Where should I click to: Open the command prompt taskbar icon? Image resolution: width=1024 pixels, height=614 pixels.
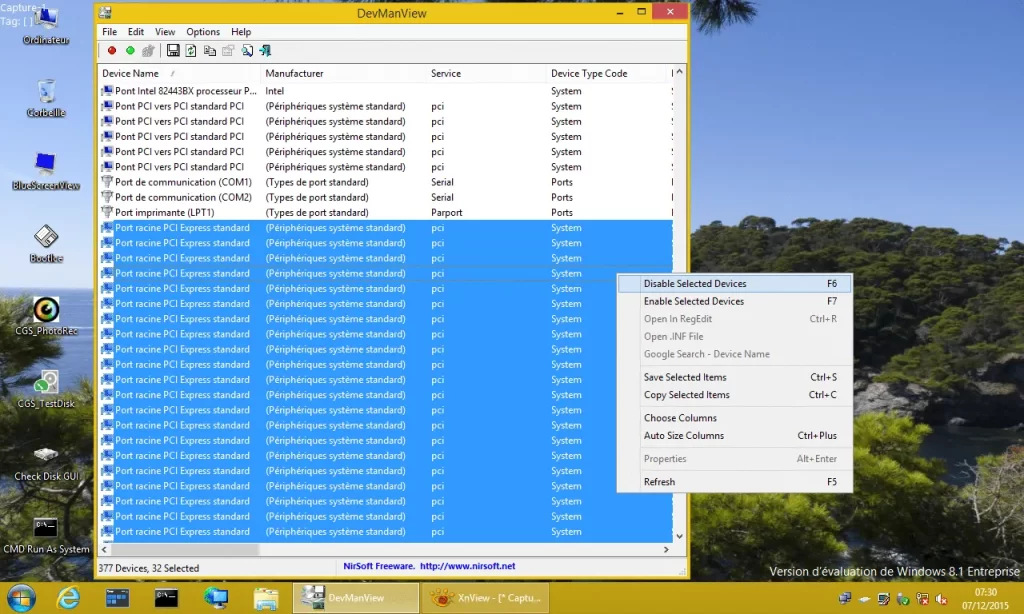point(166,598)
